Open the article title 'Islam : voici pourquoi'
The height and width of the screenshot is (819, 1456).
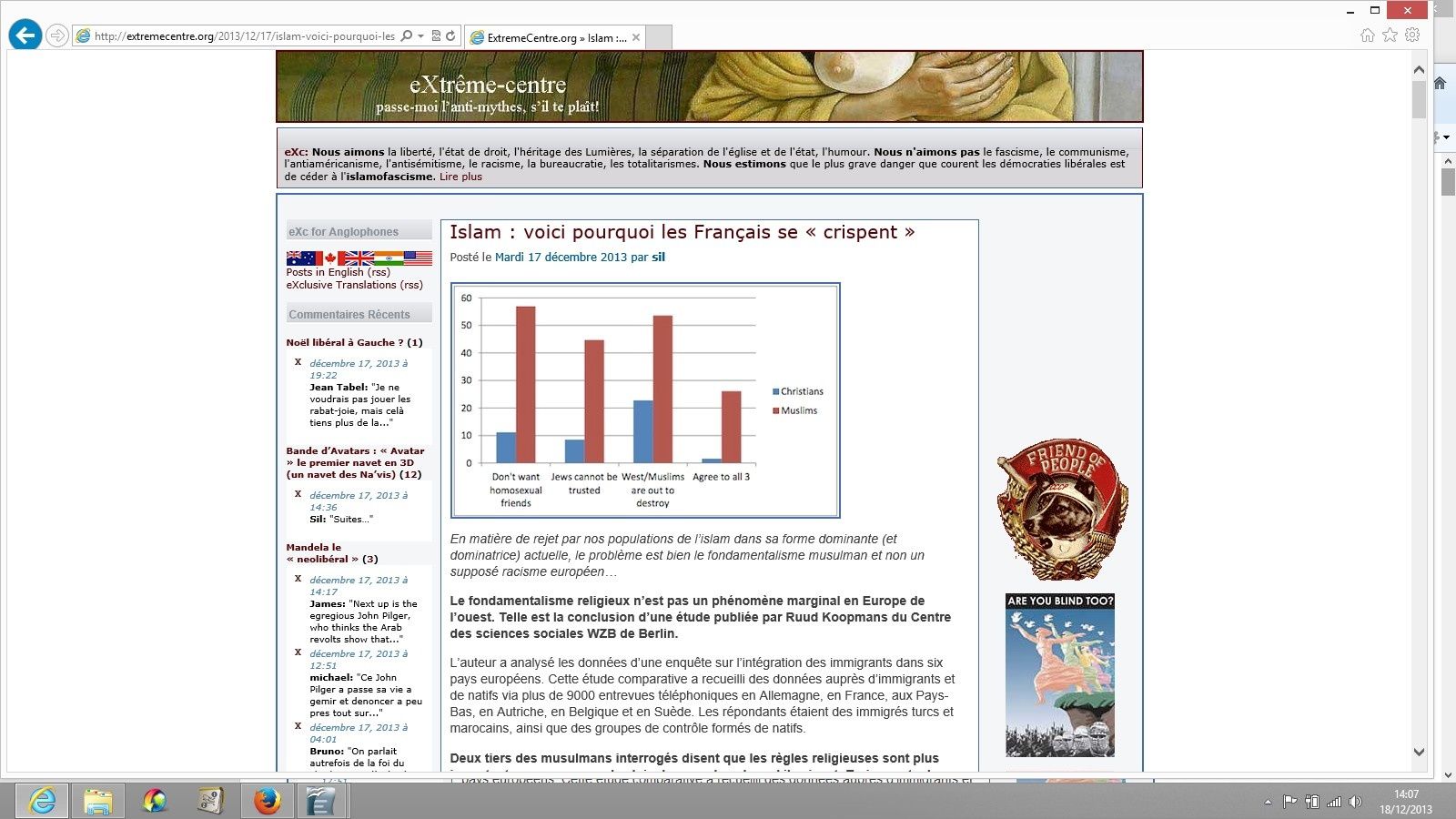click(682, 232)
